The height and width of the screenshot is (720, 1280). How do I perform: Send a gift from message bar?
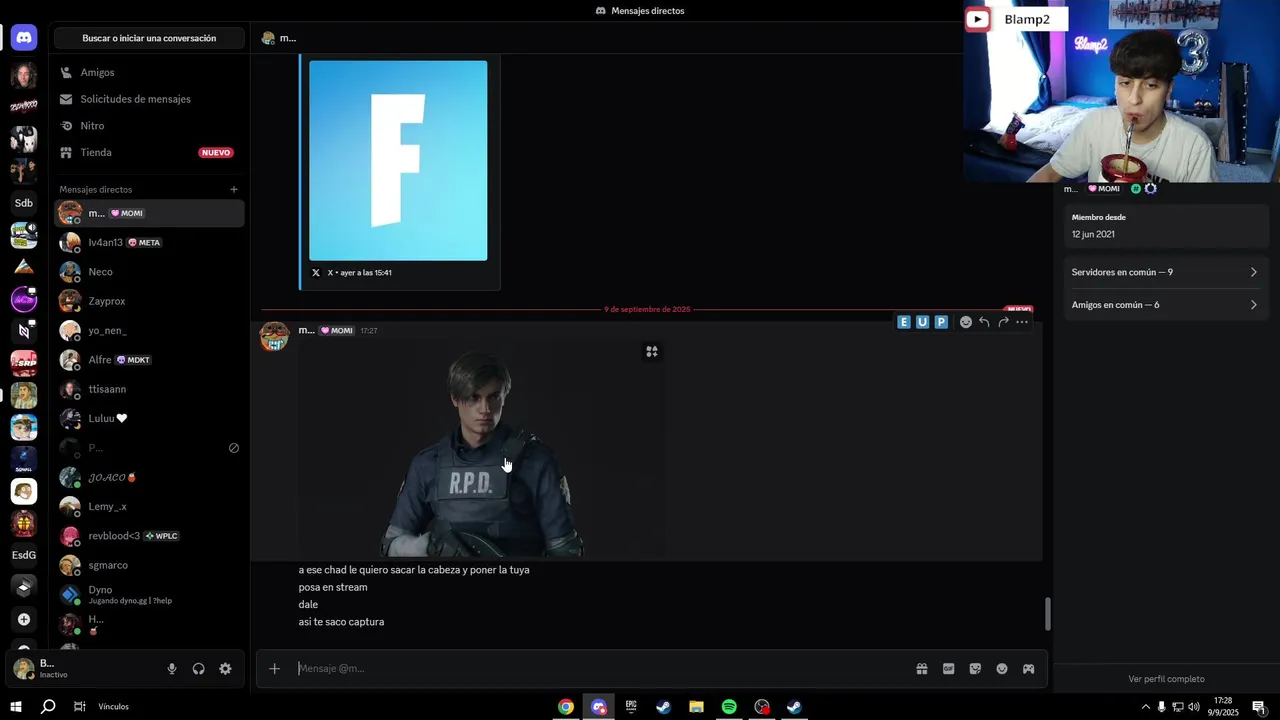click(922, 669)
